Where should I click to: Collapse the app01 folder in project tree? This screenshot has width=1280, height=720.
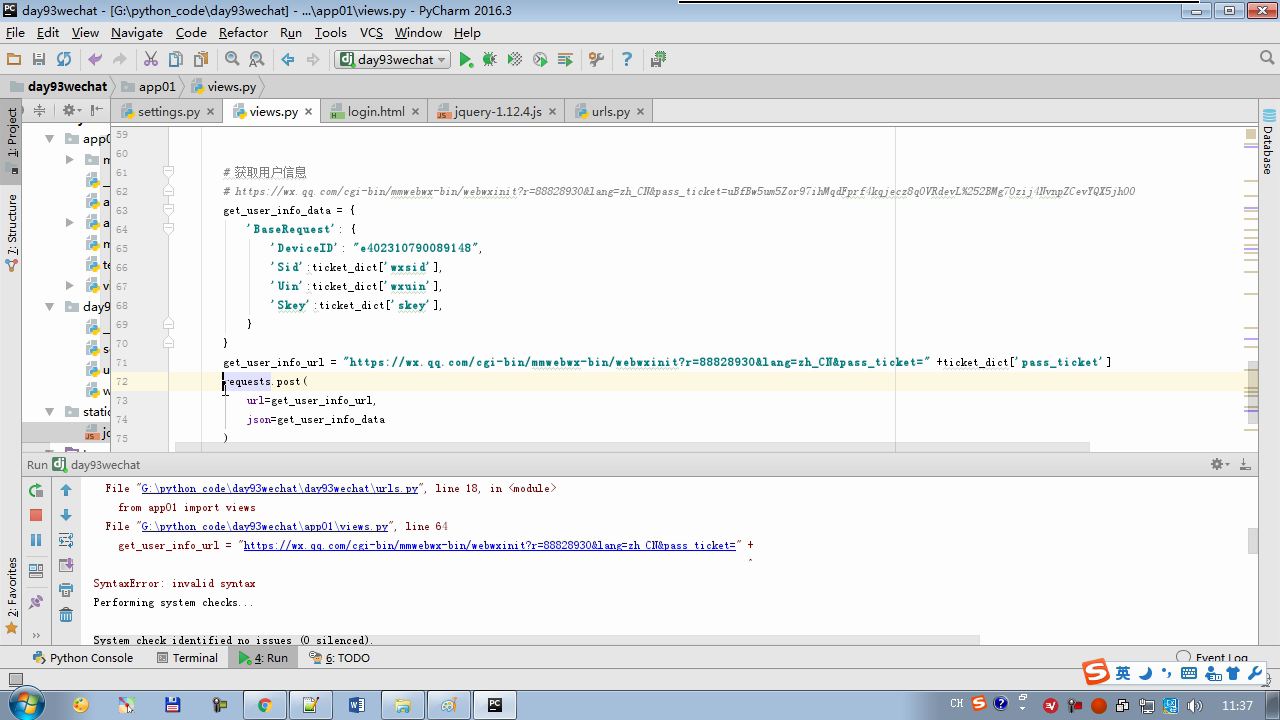coord(49,139)
